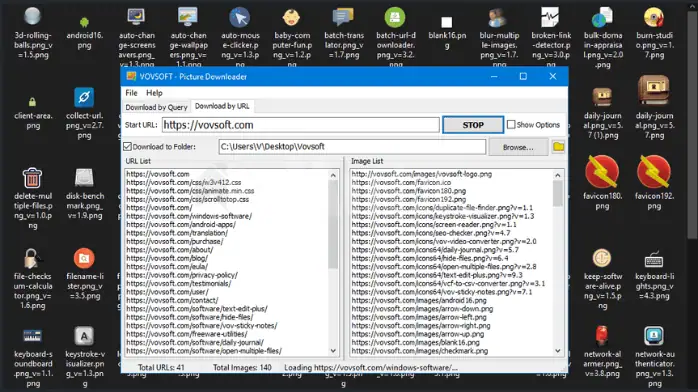Select the batch-url-downloader.png desktop icon
The height and width of the screenshot is (392, 698).
click(x=395, y=17)
